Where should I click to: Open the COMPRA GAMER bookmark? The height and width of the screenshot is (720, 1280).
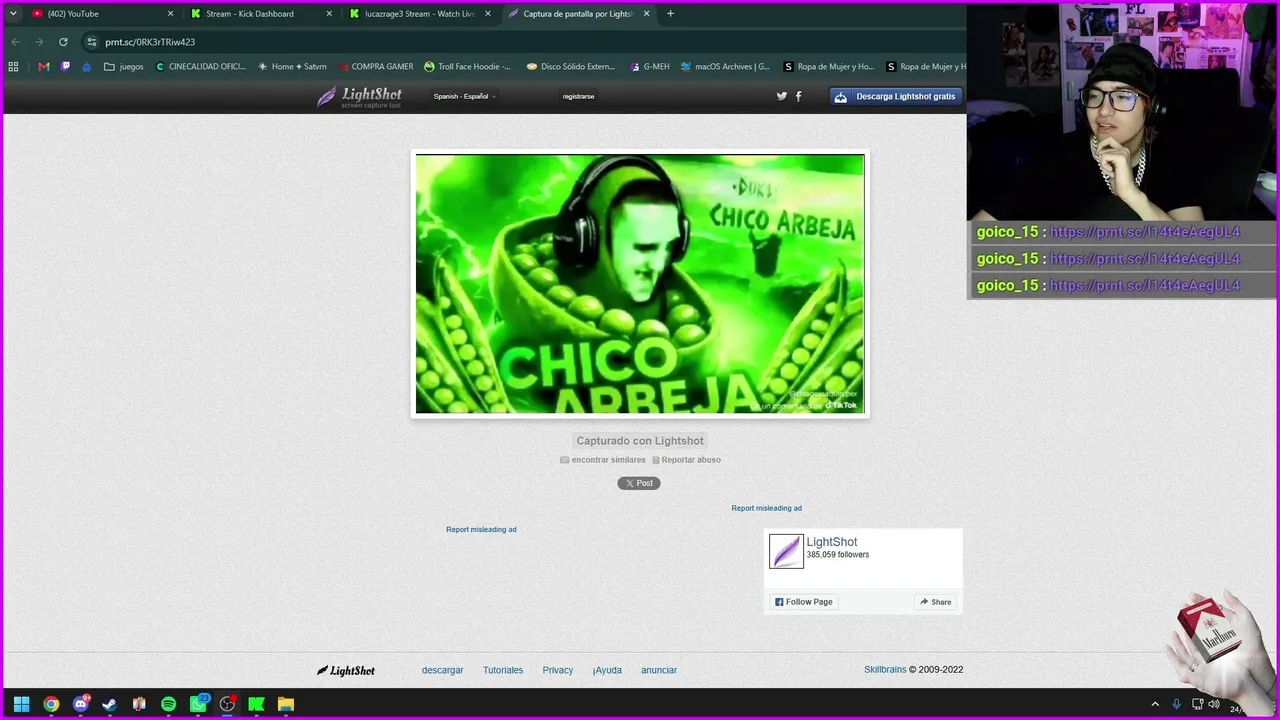375,67
